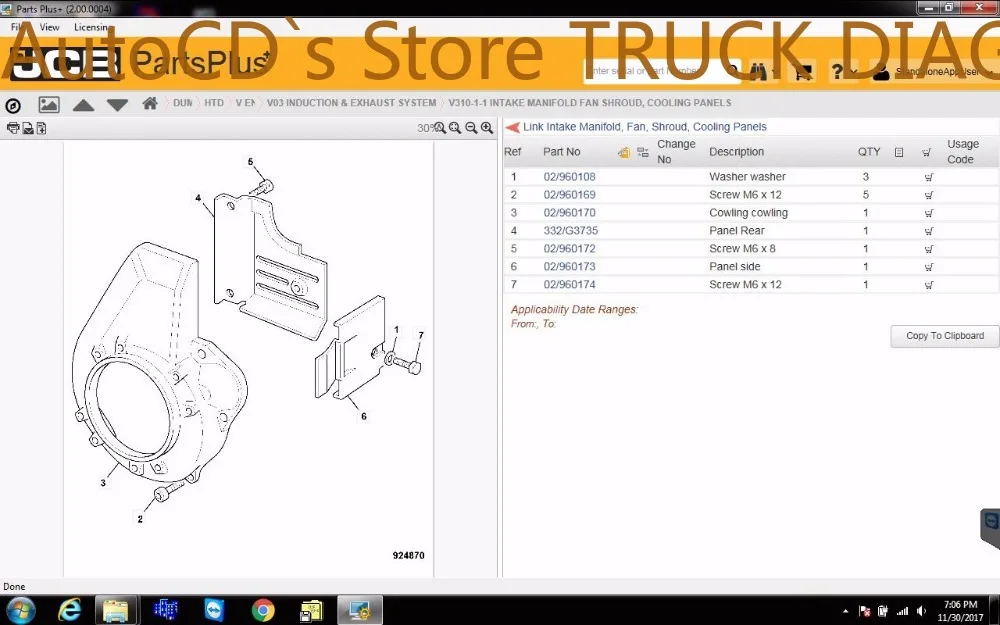Click the zoom-to-fit magnifier with crosshair
This screenshot has height=625, width=1000.
[x=455, y=128]
